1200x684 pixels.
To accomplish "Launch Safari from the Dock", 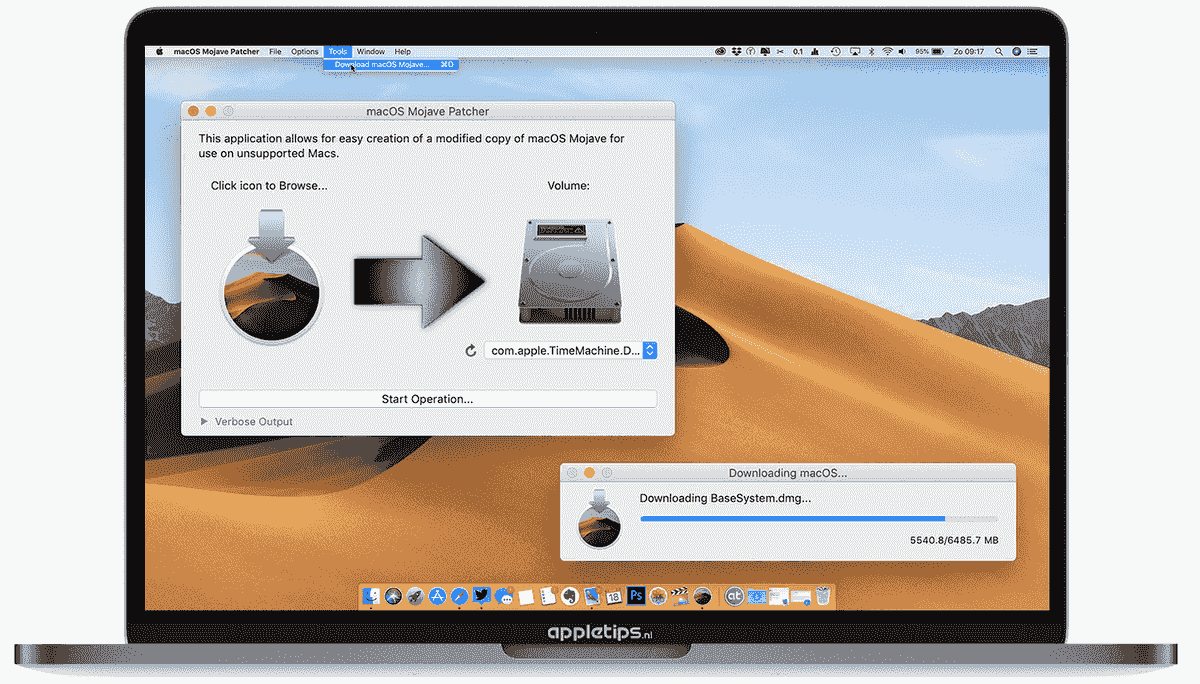I will click(x=460, y=596).
